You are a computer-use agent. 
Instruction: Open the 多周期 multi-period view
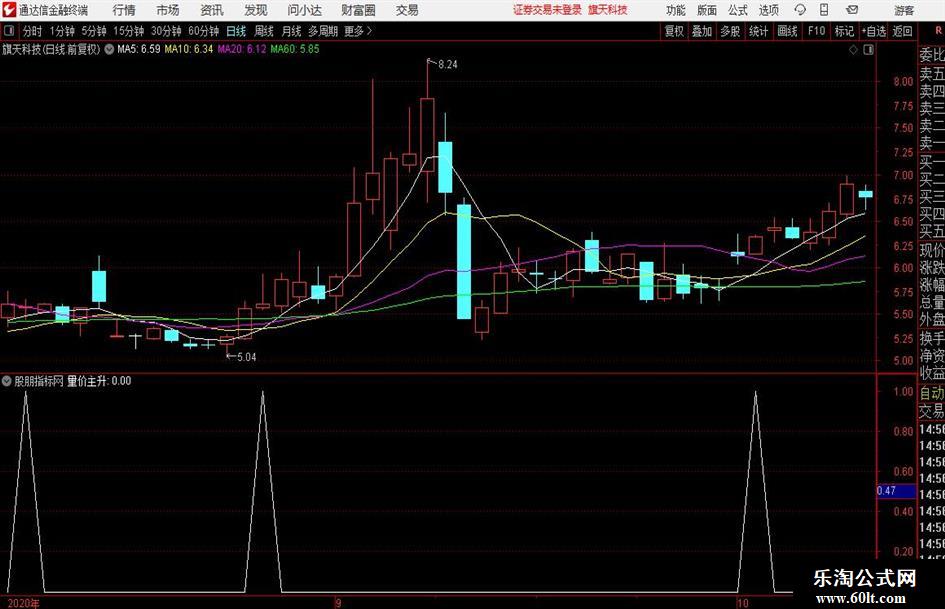pos(323,31)
